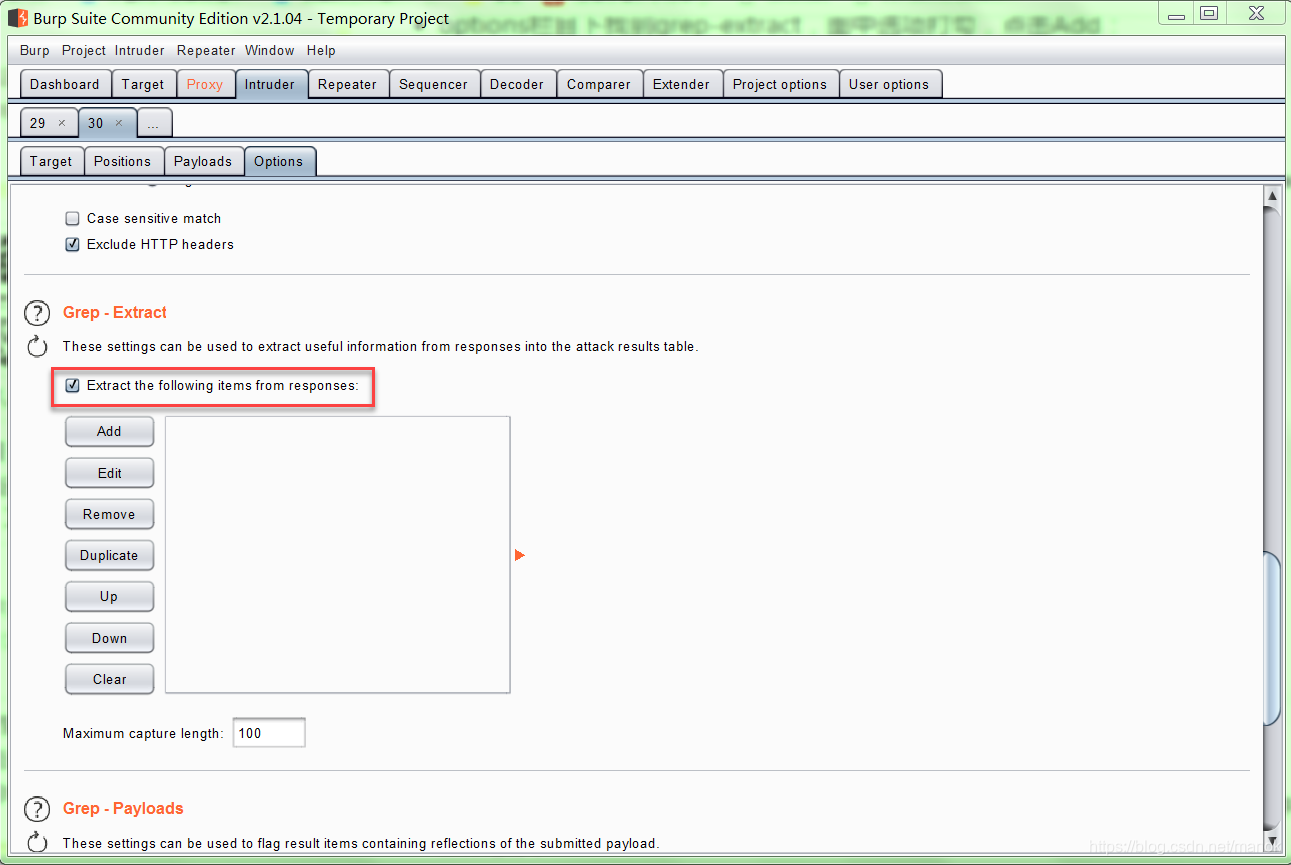Toggle Extract the following items from responses
1291x865 pixels.
point(72,385)
